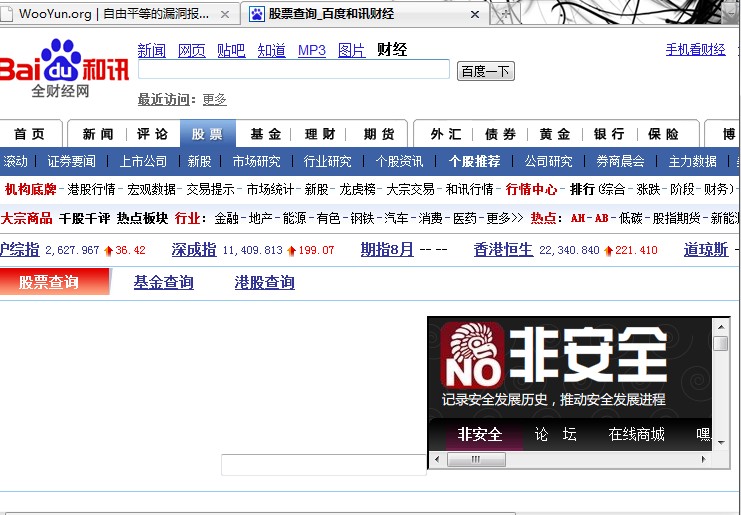Select the 期货 navigation tab
This screenshot has height=515, width=741.
(379, 134)
